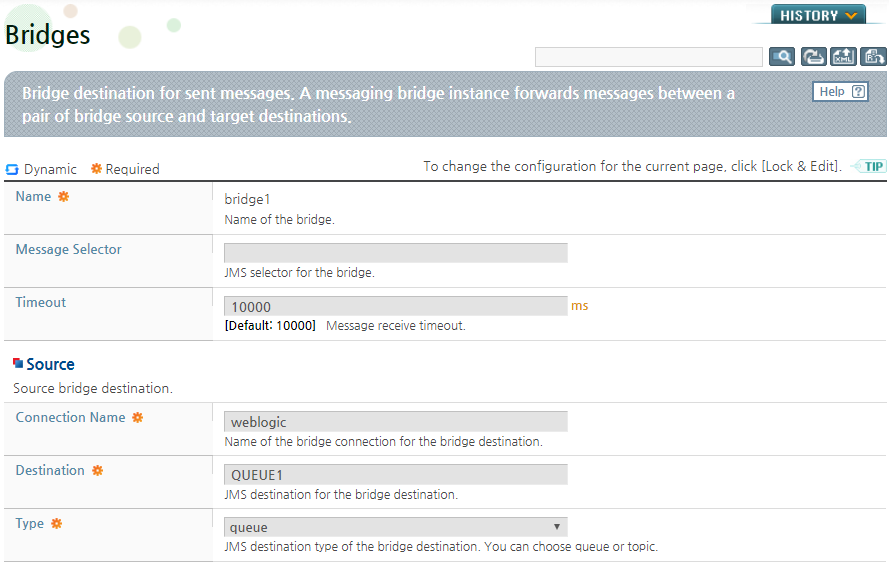Viewport: 889px width, 566px height.
Task: Click the Help button
Action: click(x=840, y=91)
